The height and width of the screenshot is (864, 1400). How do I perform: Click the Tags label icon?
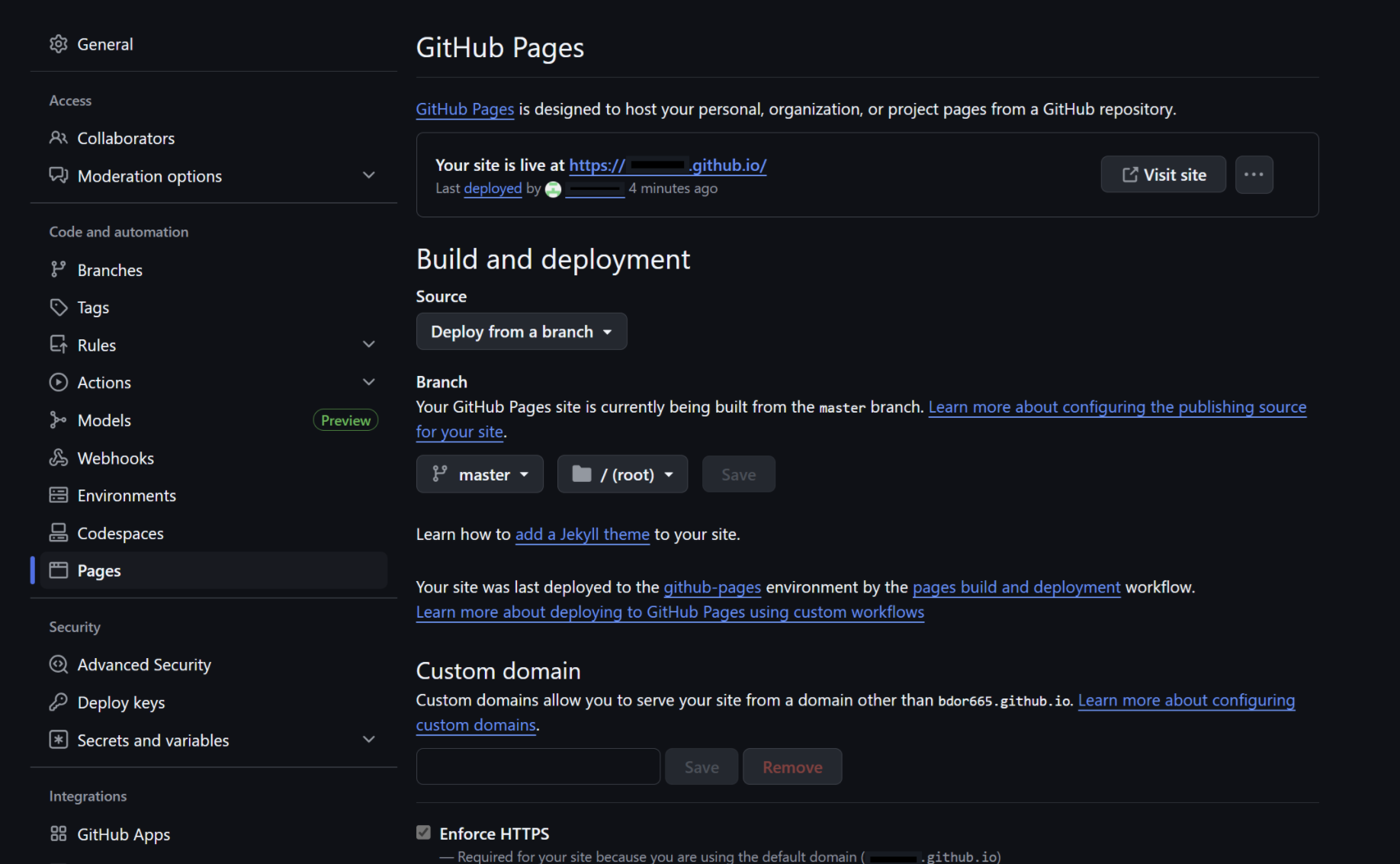pos(59,307)
